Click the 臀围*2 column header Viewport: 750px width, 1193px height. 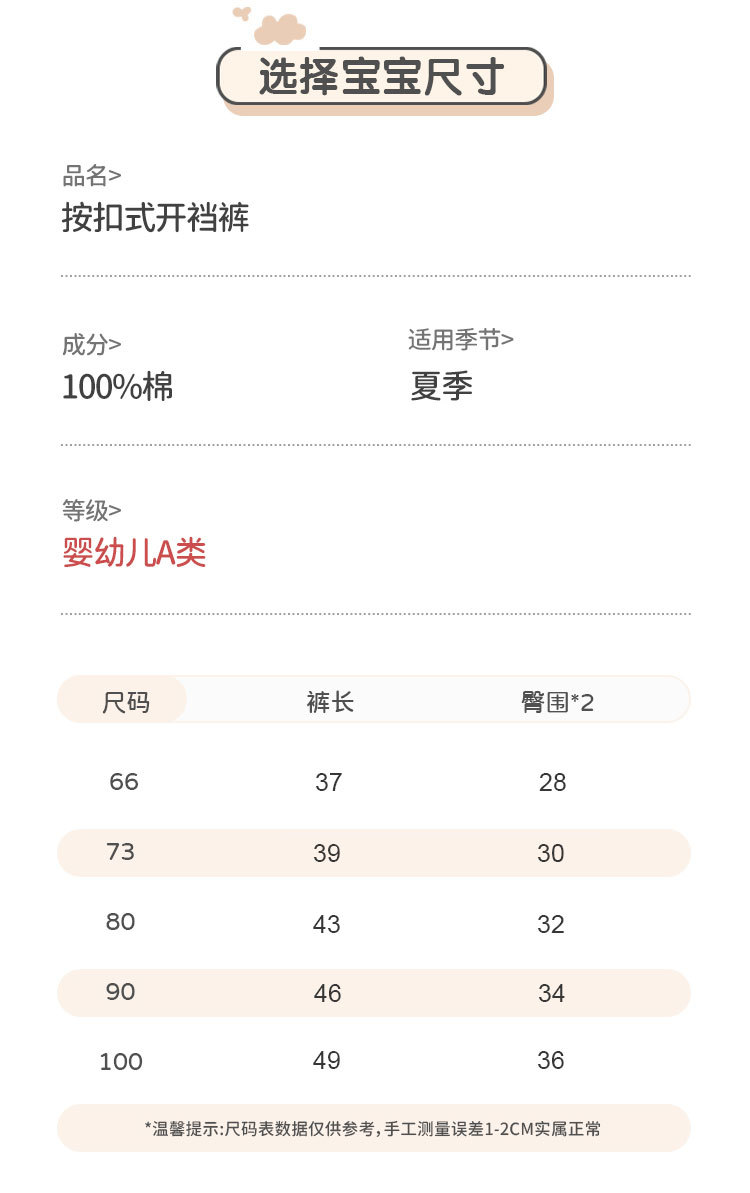click(557, 702)
